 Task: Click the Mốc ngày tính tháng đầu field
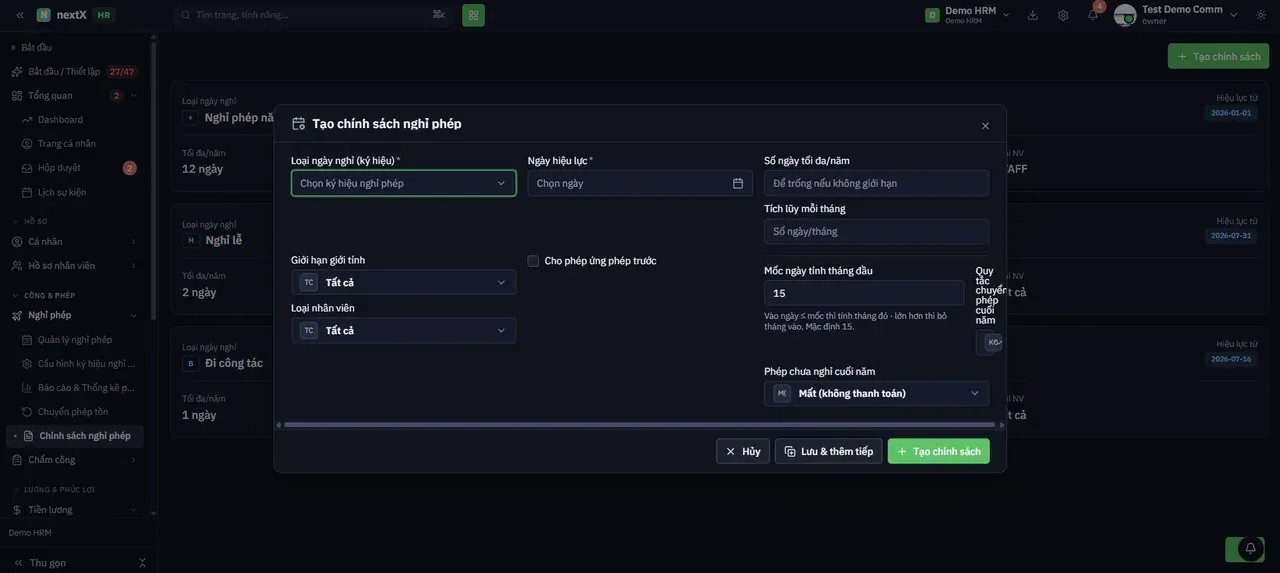[x=864, y=293]
